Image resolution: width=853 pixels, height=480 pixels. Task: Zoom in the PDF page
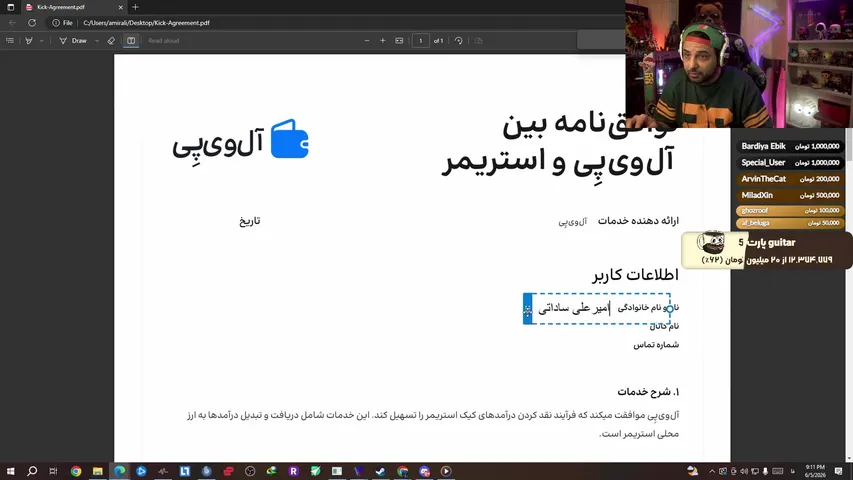tap(382, 41)
